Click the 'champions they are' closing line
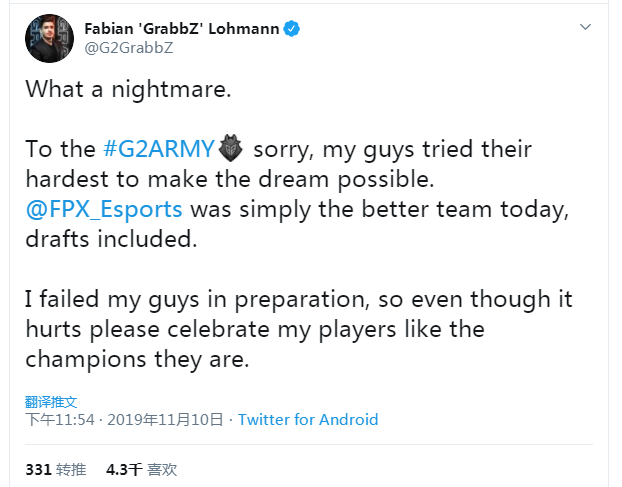Viewport: 622px width, 487px height. (x=137, y=360)
